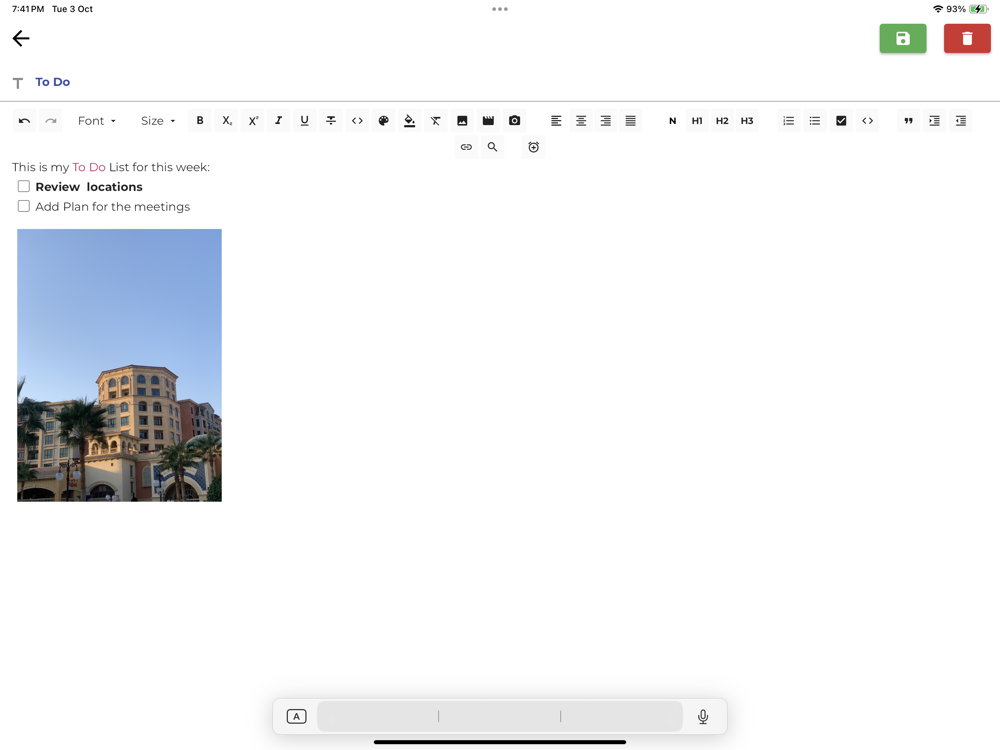Toggle underline formatting
Screen dimensions: 1000x750
[x=304, y=121]
